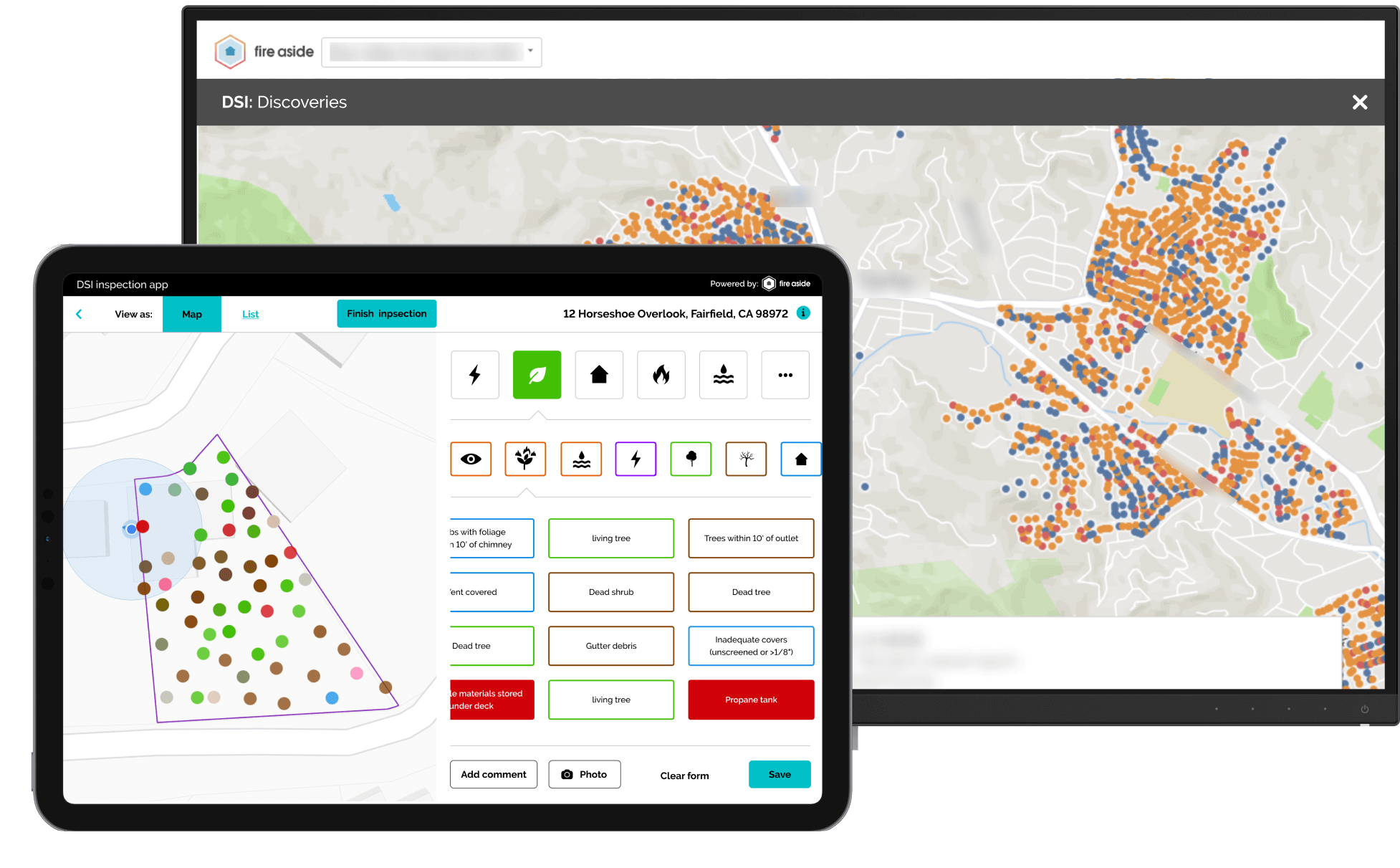Screen dimensions: 1400x868
Task: Toggle the Gutter debris discovery option
Action: [x=610, y=646]
